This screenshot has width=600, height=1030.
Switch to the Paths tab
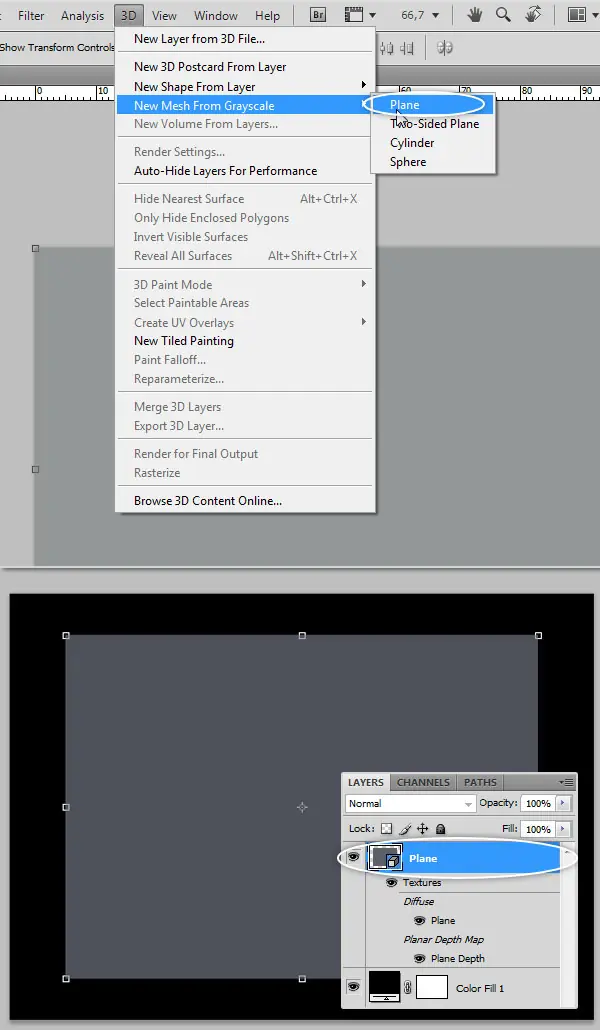(x=480, y=782)
